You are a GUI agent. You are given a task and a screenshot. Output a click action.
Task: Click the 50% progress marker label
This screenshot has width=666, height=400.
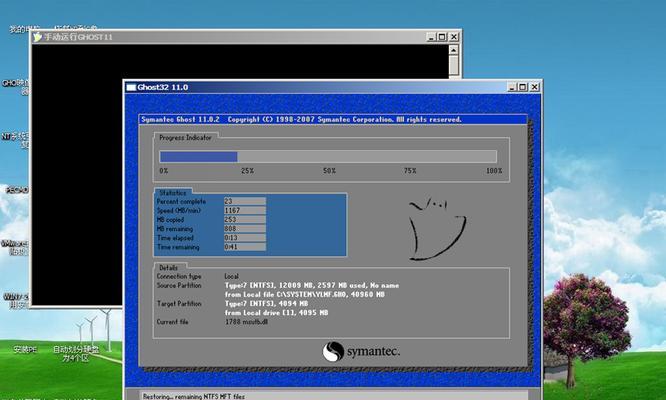pos(329,171)
